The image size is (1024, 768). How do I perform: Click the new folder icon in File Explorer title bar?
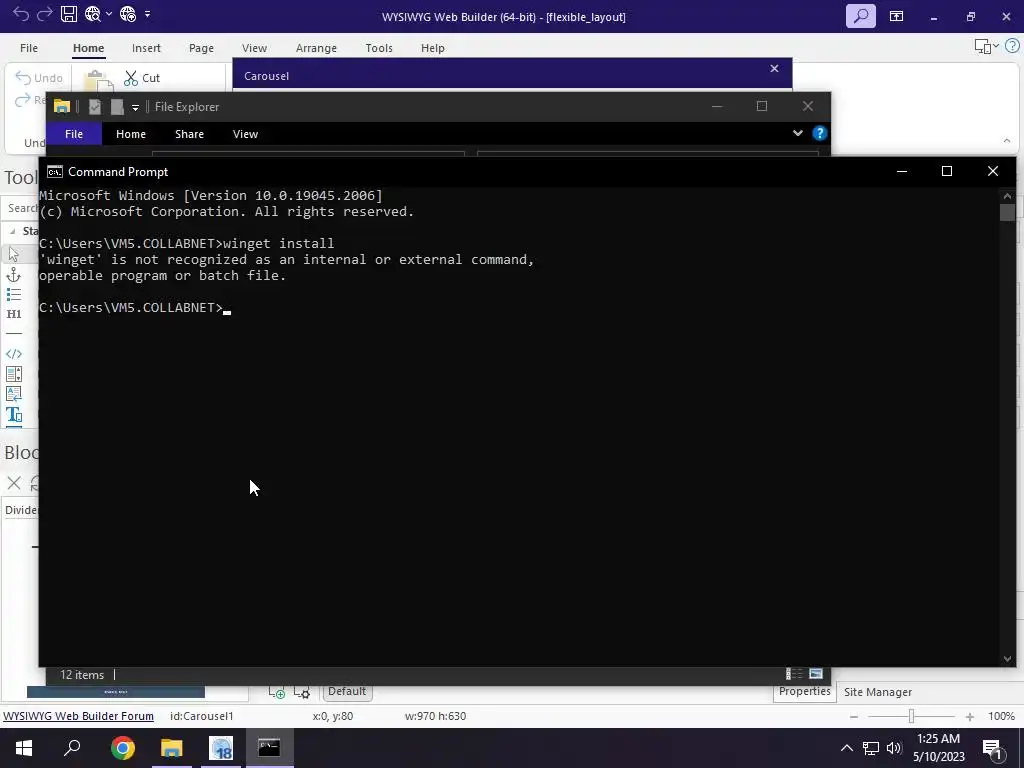(x=117, y=106)
